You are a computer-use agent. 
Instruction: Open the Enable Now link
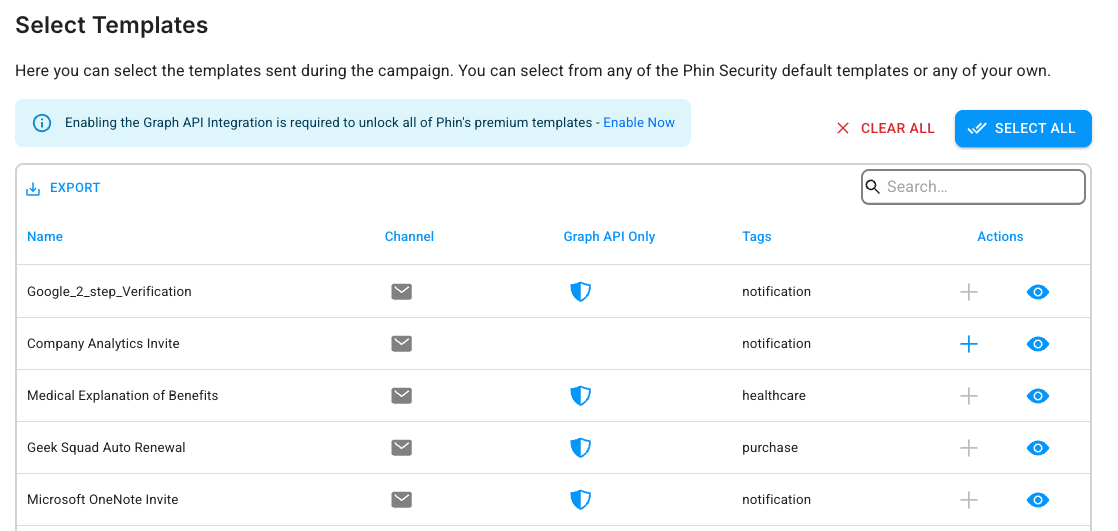pos(639,123)
